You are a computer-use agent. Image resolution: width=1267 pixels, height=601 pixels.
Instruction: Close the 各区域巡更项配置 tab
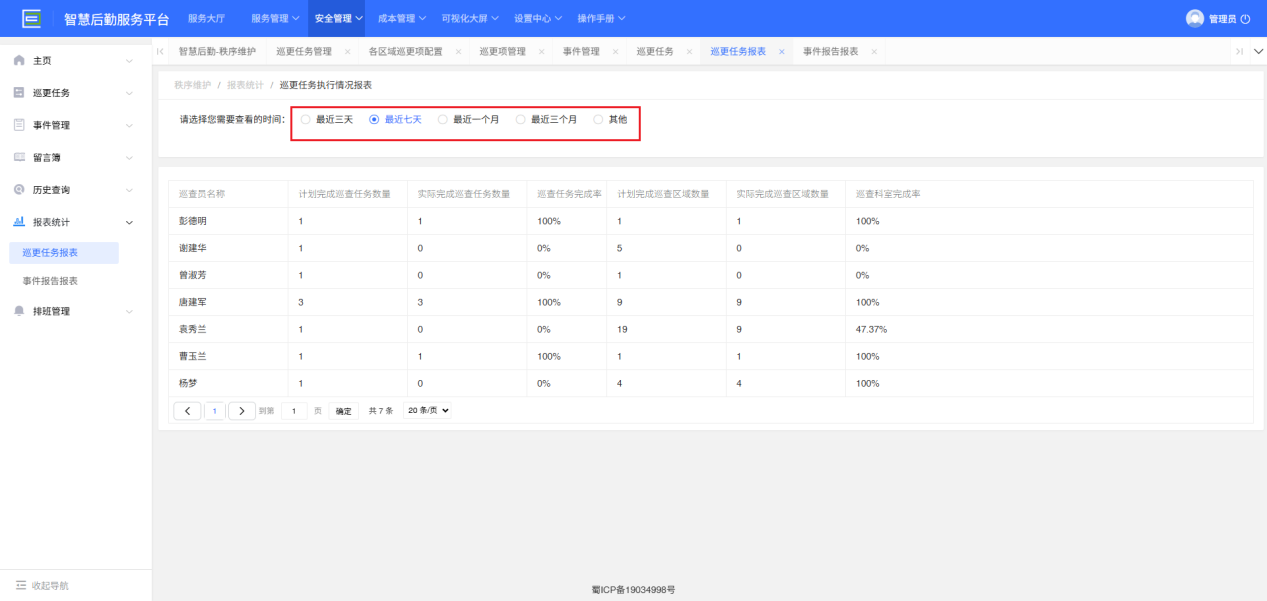pyautogui.click(x=459, y=51)
